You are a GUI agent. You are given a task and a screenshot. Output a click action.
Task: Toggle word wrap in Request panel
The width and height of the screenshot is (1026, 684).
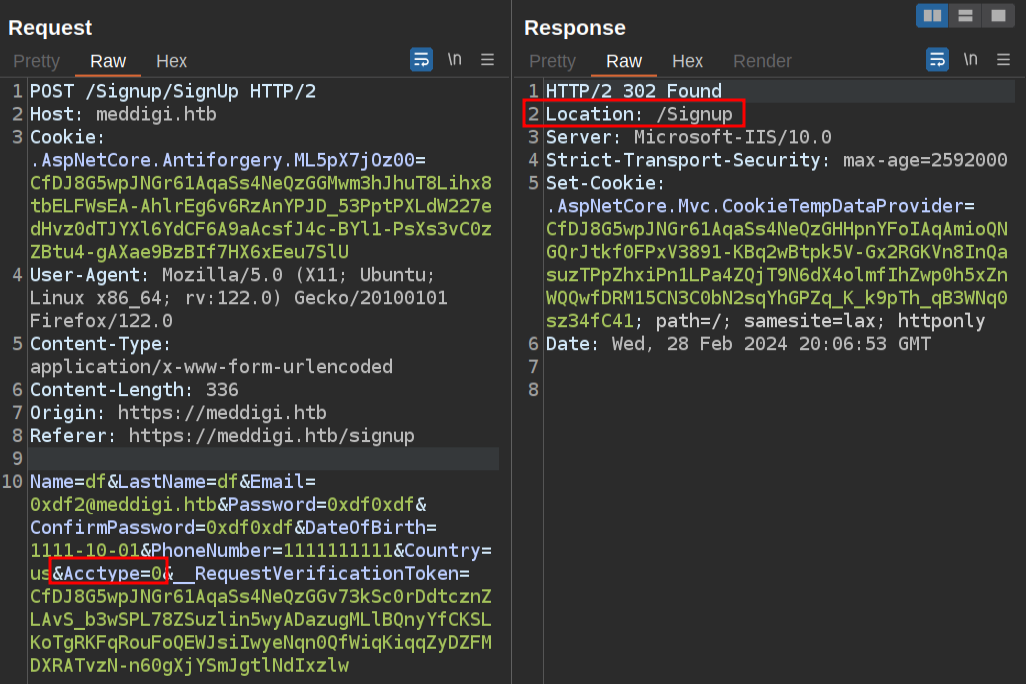tap(421, 60)
